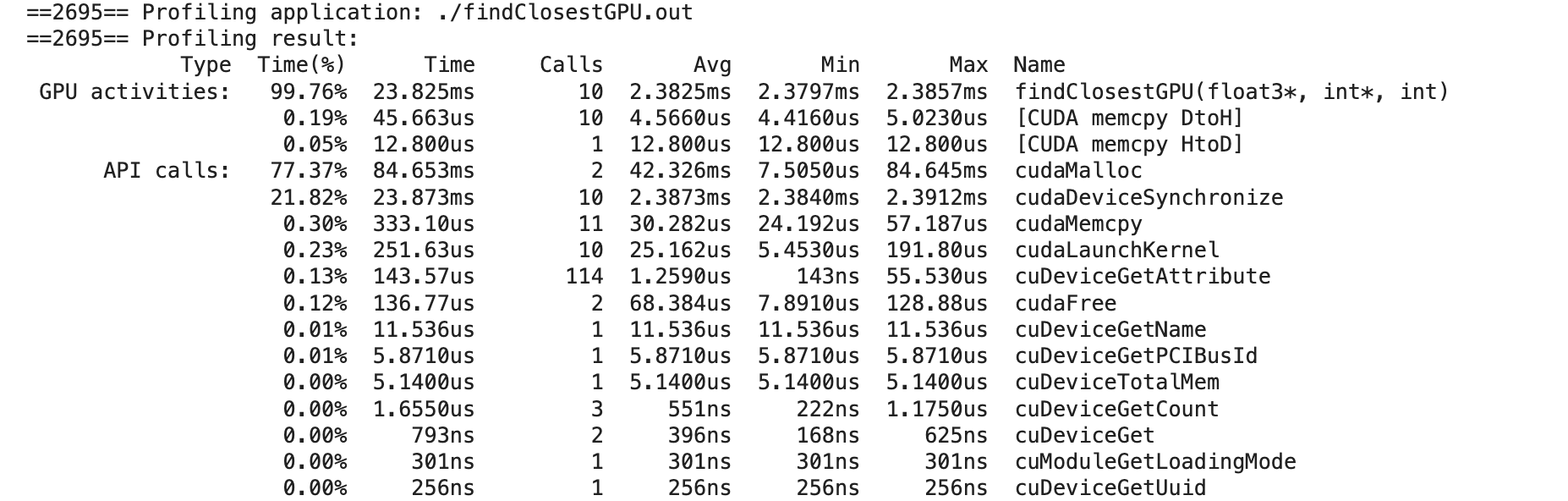
Task: Select the cudaMalloc row name
Action: pyautogui.click(x=1078, y=171)
